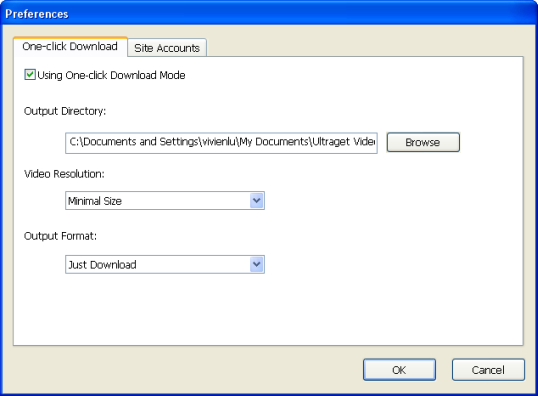This screenshot has height=396, width=538.
Task: Open the Output Format dropdown arrow
Action: point(257,264)
